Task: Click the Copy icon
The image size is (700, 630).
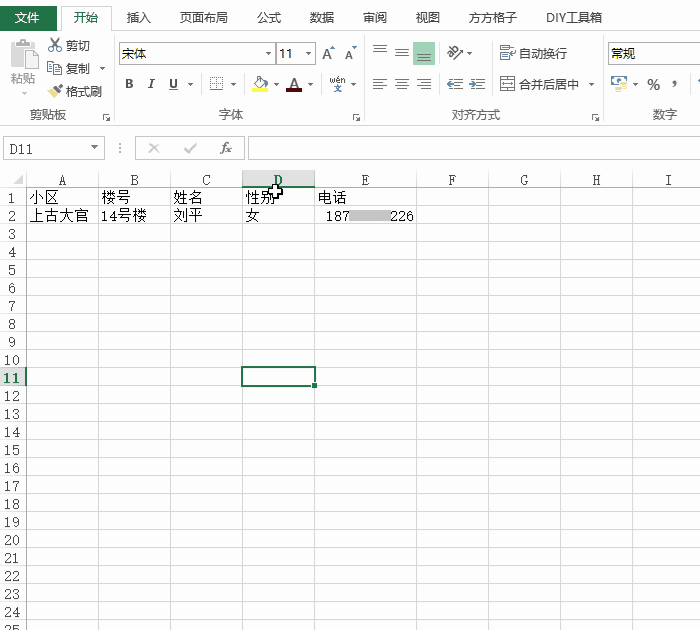Action: tap(54, 68)
